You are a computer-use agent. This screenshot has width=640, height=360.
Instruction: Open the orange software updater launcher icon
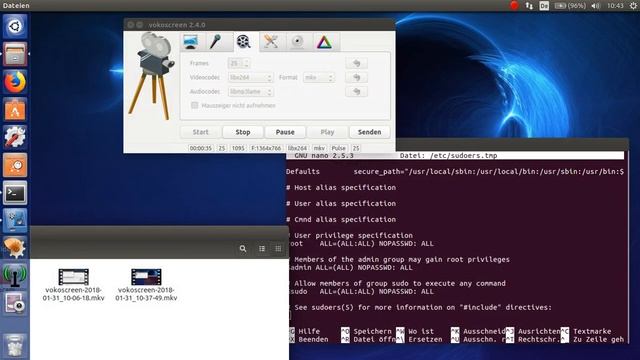pyautogui.click(x=15, y=165)
